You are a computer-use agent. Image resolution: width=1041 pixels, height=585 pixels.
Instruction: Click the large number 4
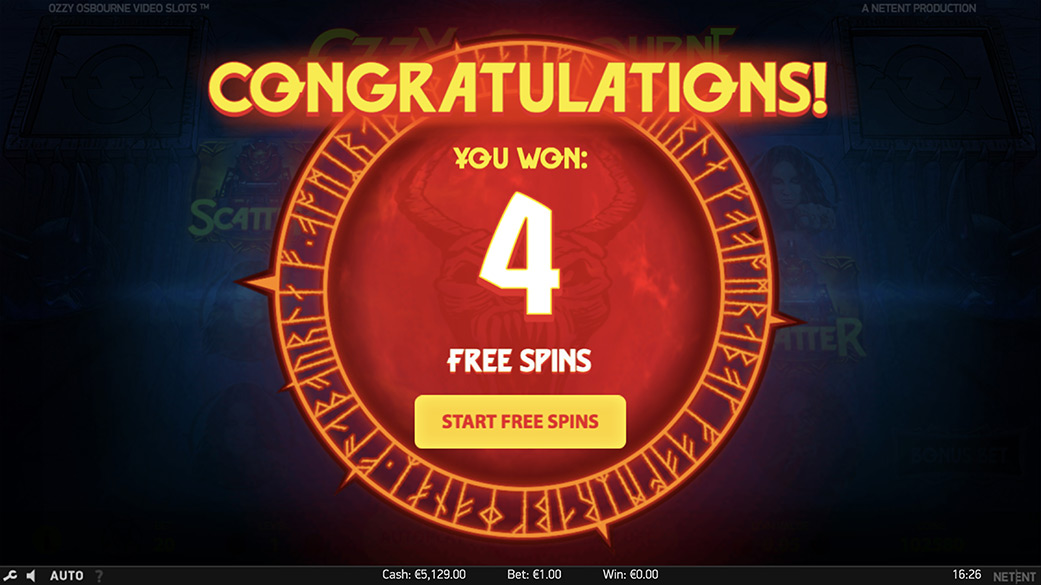(x=520, y=254)
